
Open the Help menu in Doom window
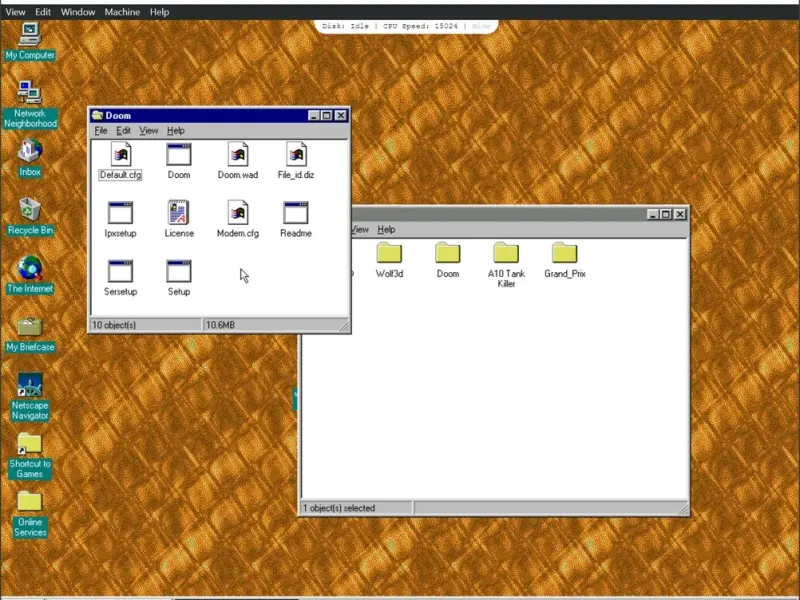176,131
